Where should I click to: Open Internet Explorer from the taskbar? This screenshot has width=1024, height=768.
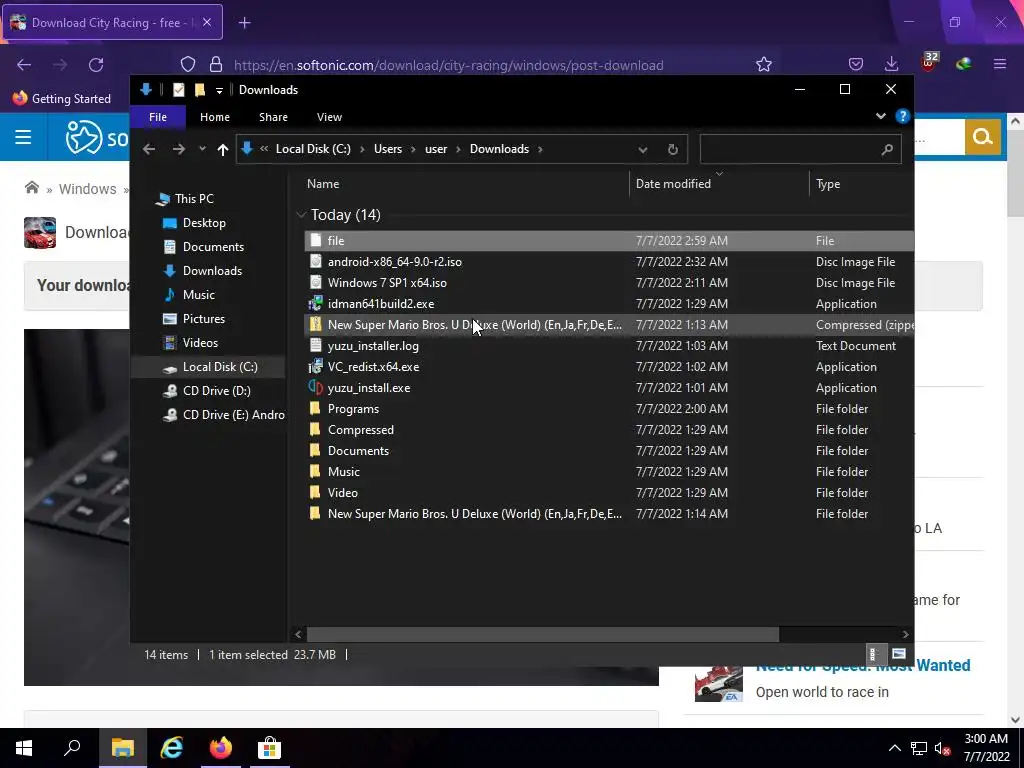click(172, 748)
